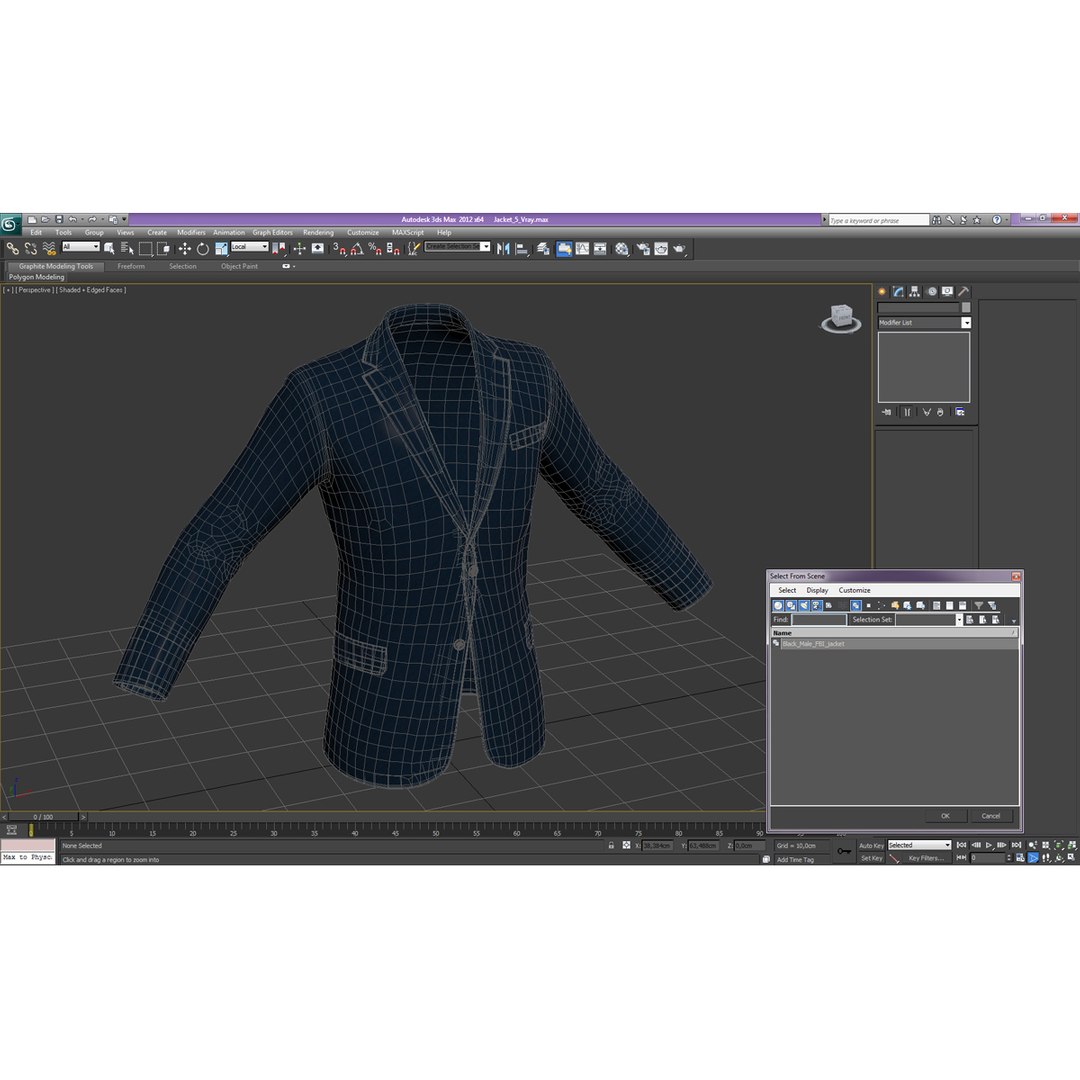Open the Utilities hammer panel tab
The width and height of the screenshot is (1080, 1080).
(x=964, y=291)
